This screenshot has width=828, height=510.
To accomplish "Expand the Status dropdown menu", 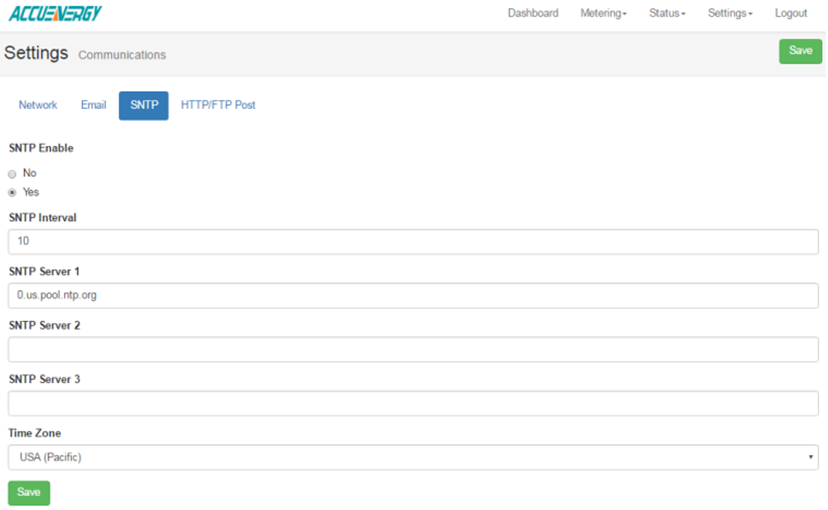I will tap(667, 14).
